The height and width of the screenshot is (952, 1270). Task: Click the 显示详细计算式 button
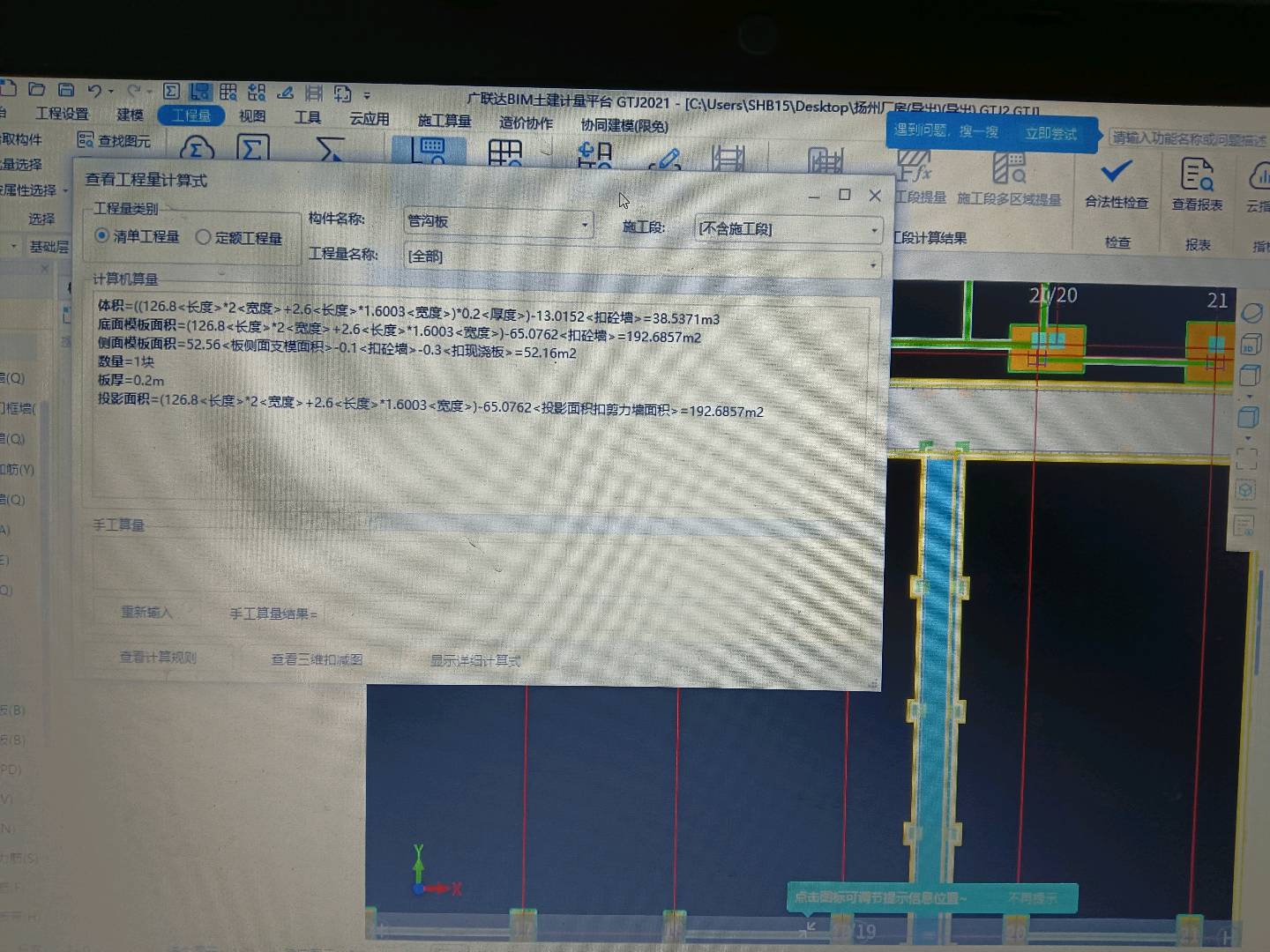click(x=475, y=660)
